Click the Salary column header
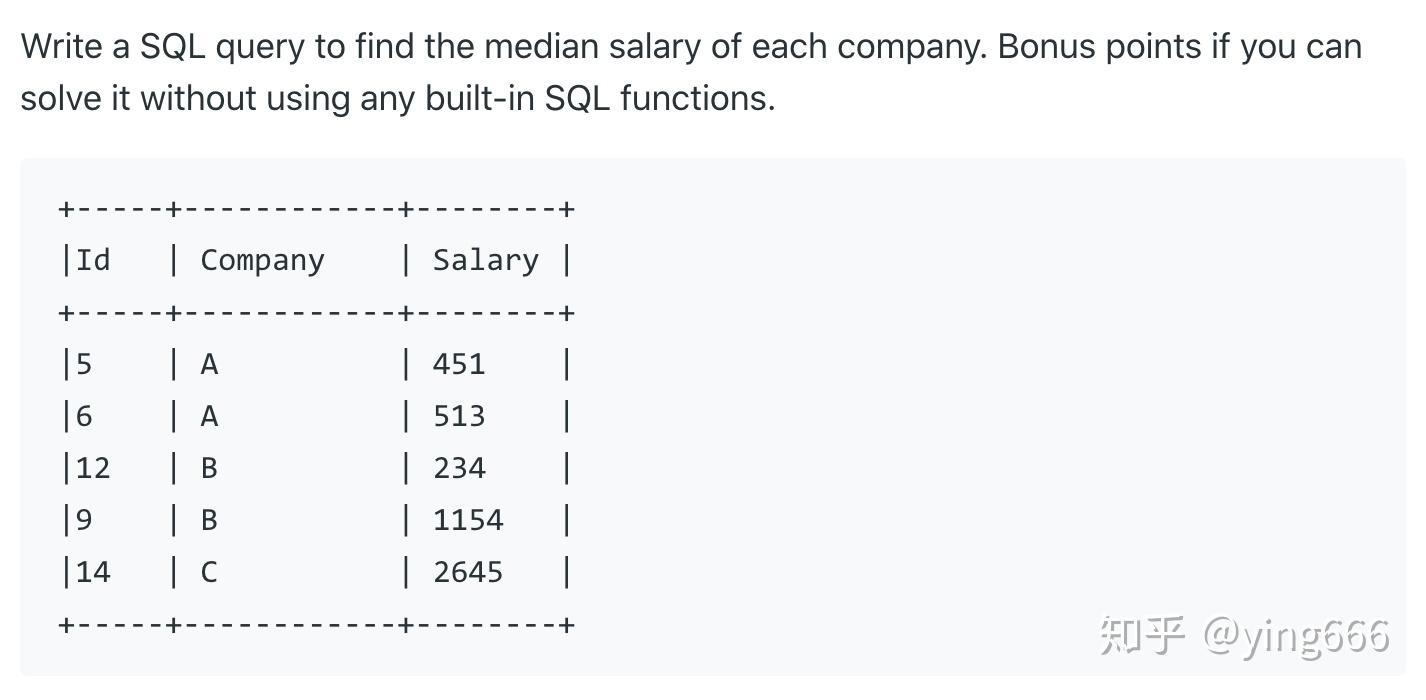 pyautogui.click(x=485, y=261)
